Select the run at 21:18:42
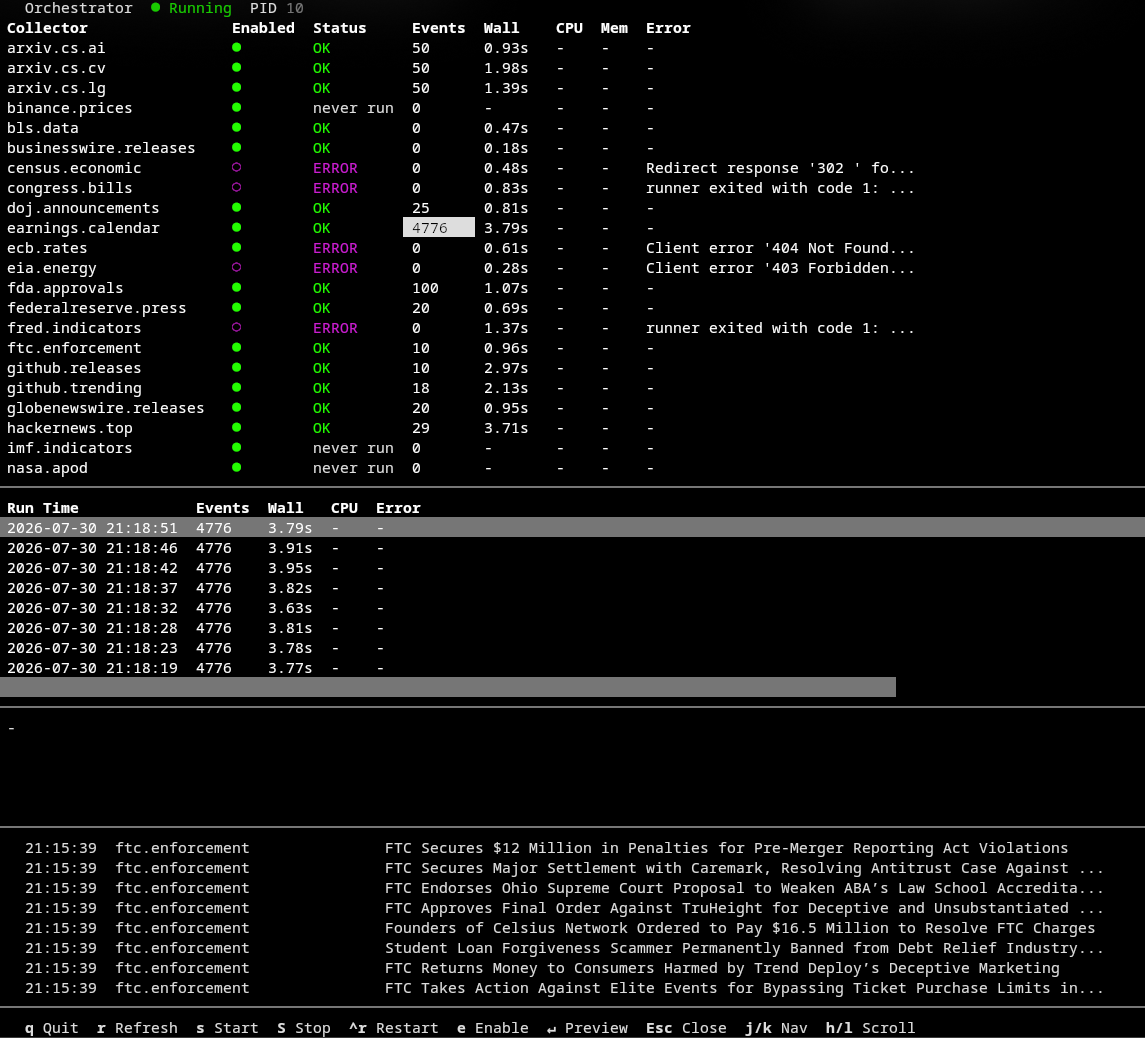The width and height of the screenshot is (1145, 1038). 572,568
